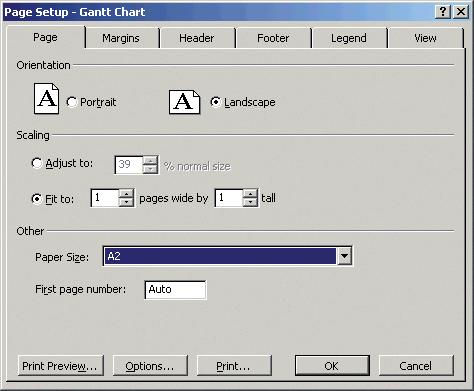Click the pages wide input field
This screenshot has width=474, height=391.
pyautogui.click(x=105, y=198)
